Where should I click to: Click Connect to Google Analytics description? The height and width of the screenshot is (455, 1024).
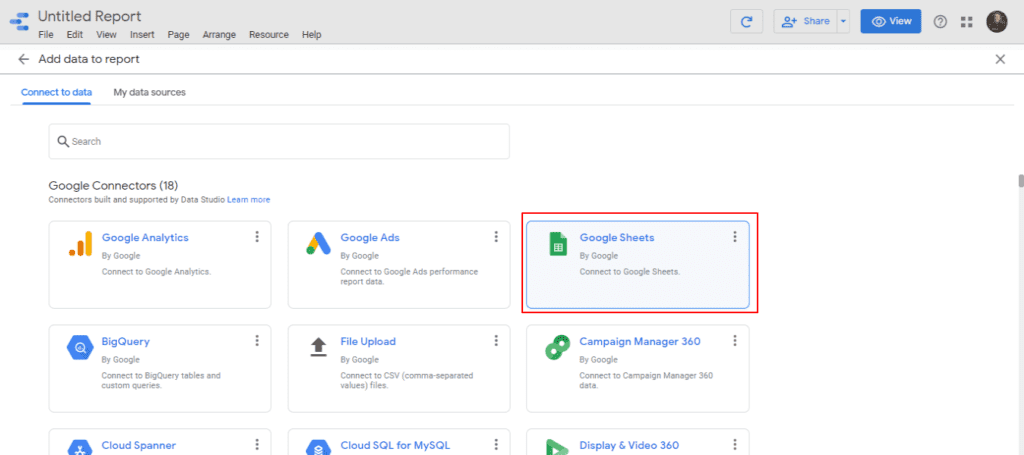coord(156,272)
